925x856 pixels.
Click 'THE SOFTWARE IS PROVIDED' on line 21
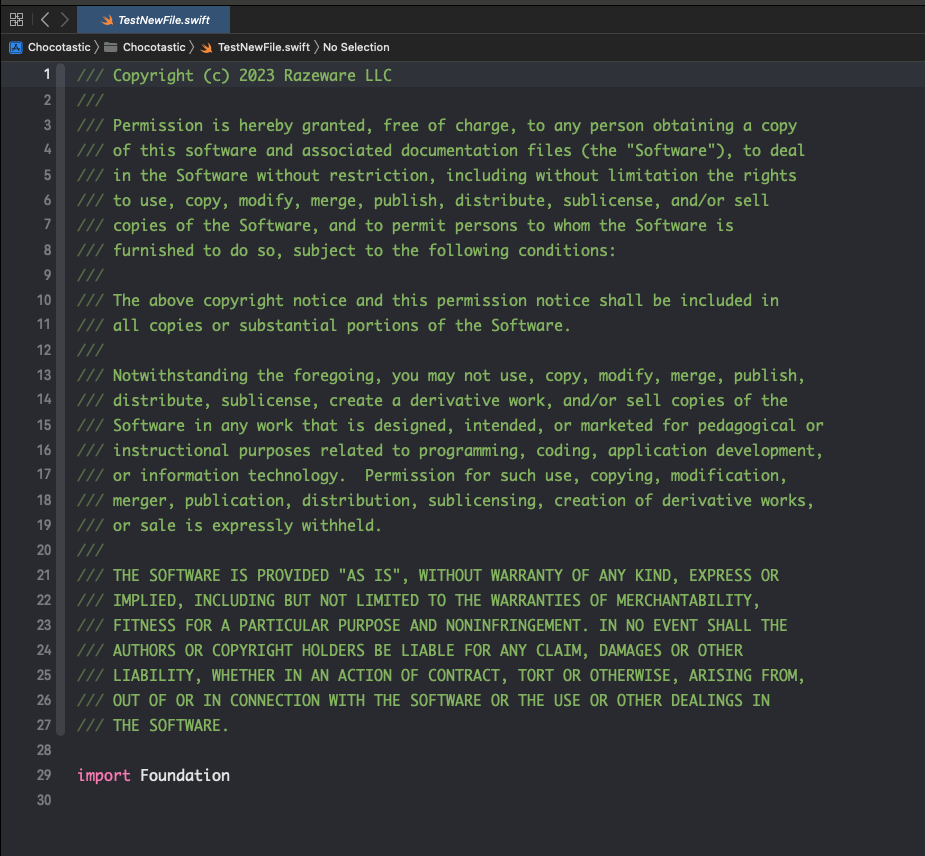(x=221, y=575)
